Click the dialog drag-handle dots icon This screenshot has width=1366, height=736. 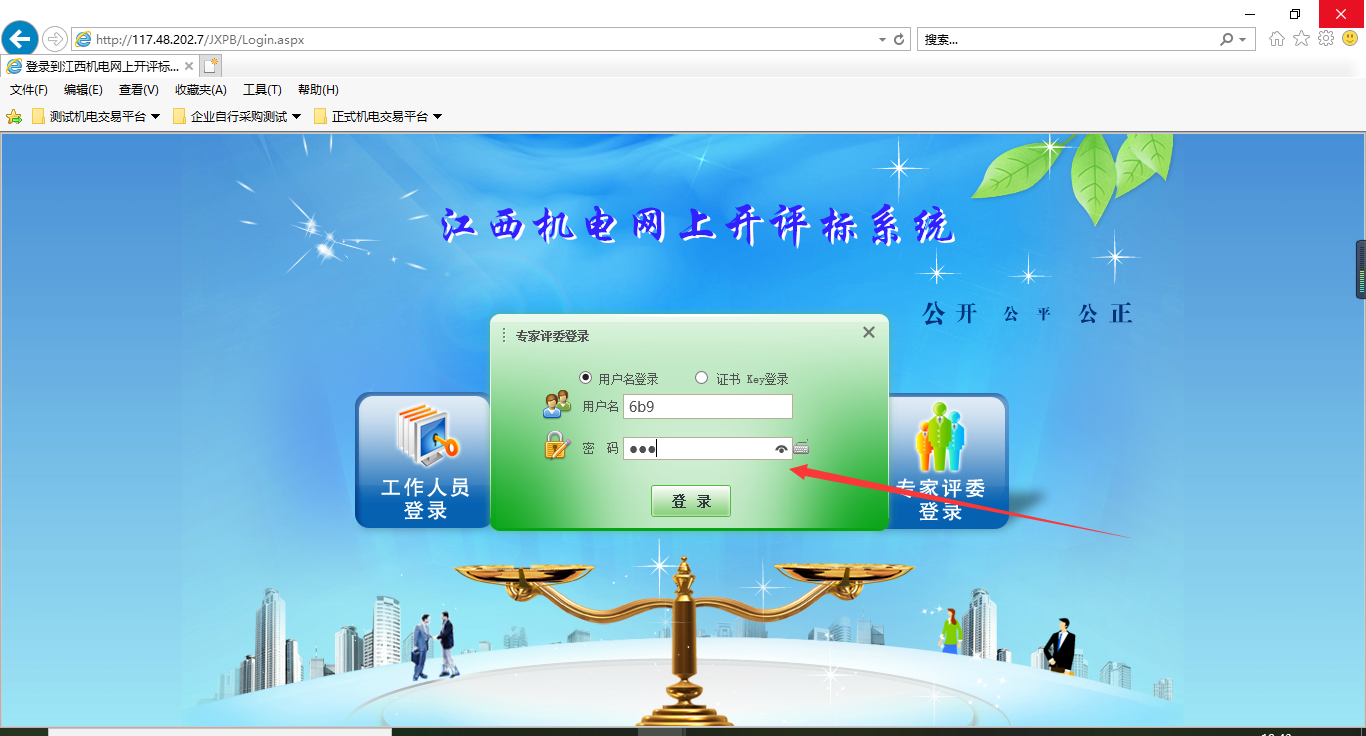(504, 335)
